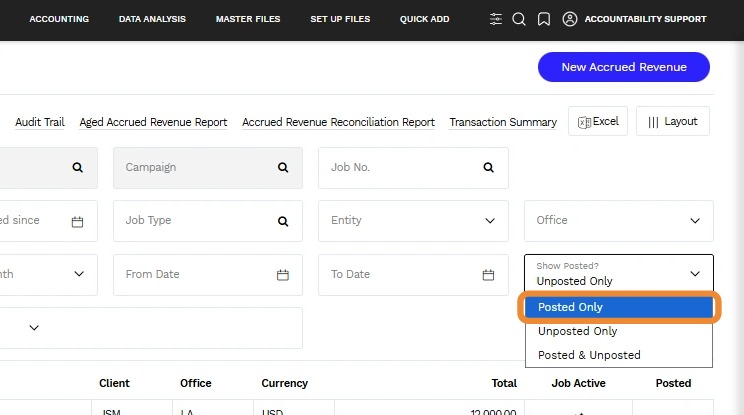Click the Campaign field search icon
The image size is (744, 415).
pos(283,168)
